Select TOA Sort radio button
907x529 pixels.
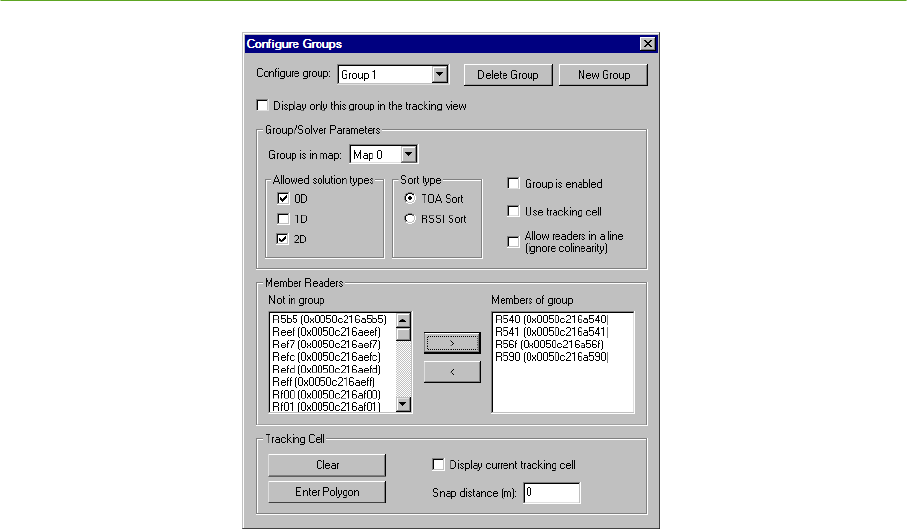pyautogui.click(x=410, y=198)
